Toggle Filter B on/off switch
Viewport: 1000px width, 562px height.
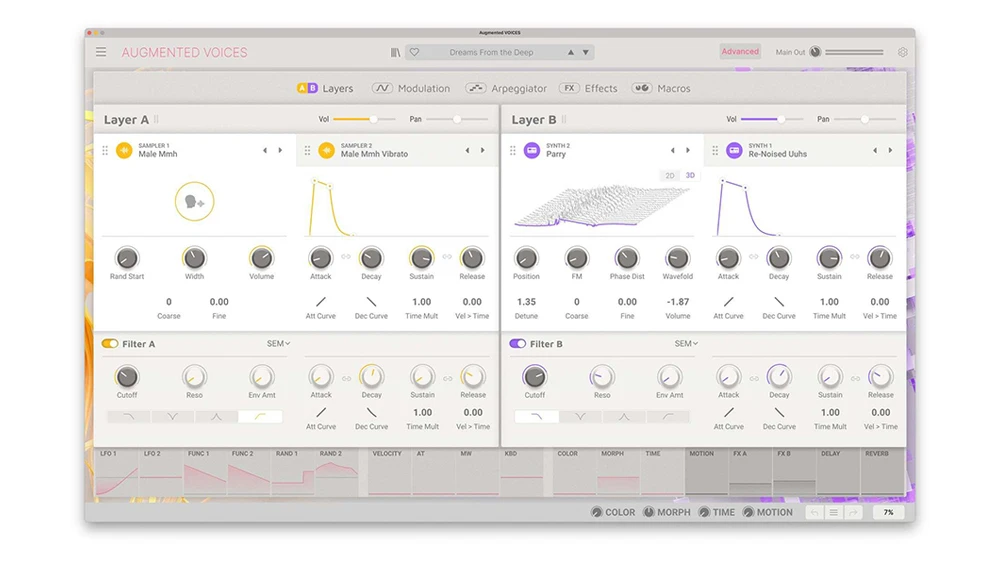coord(517,344)
